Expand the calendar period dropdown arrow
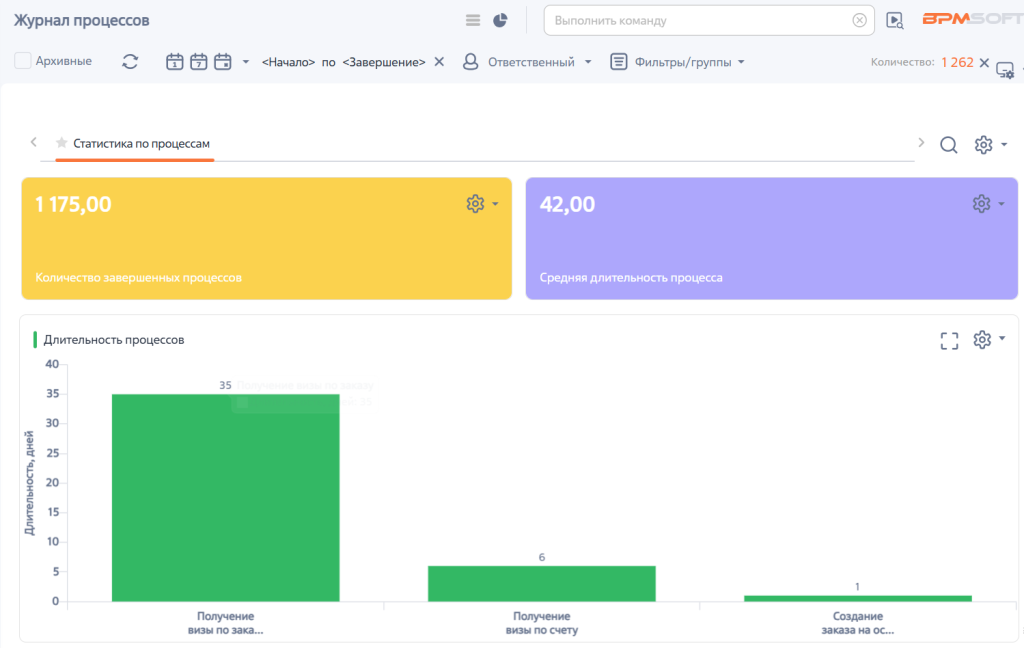The width and height of the screenshot is (1024, 650). point(246,62)
